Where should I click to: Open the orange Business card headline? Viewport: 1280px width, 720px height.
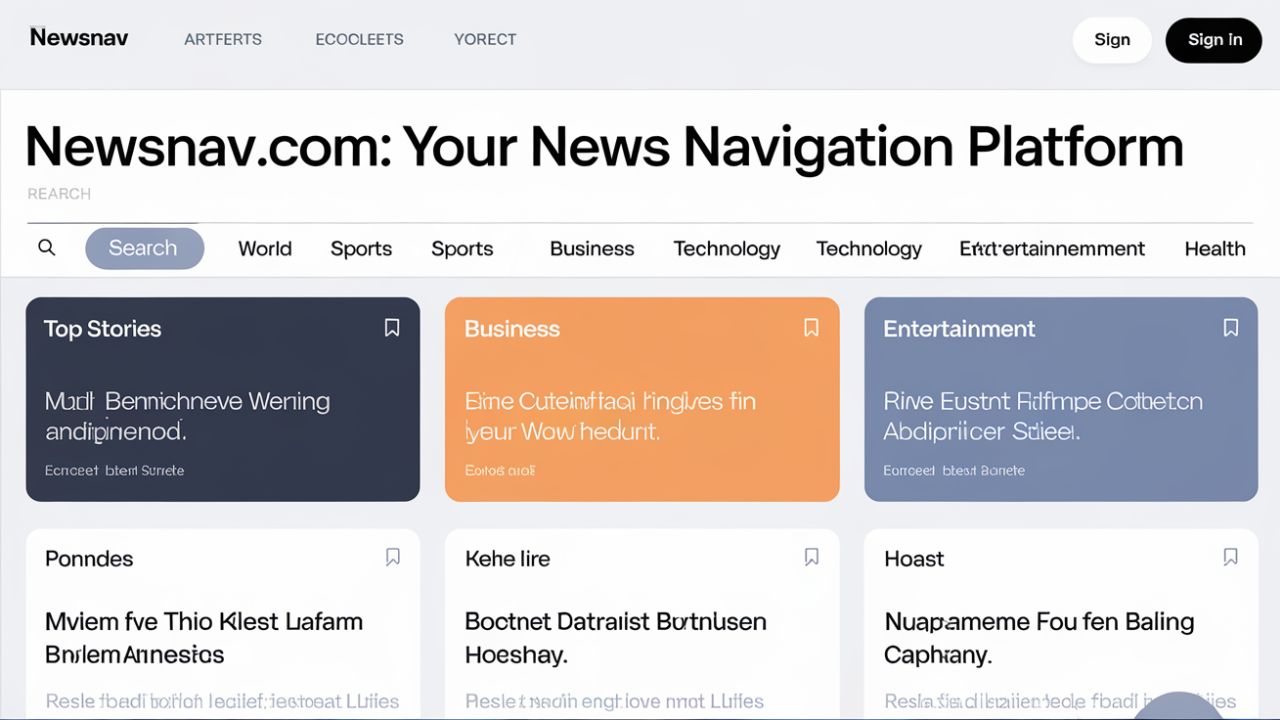(610, 416)
